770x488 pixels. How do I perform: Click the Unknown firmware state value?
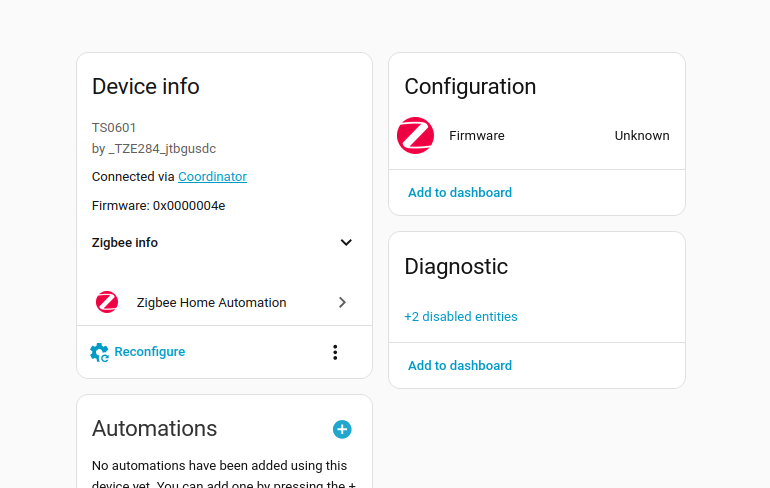pyautogui.click(x=641, y=136)
